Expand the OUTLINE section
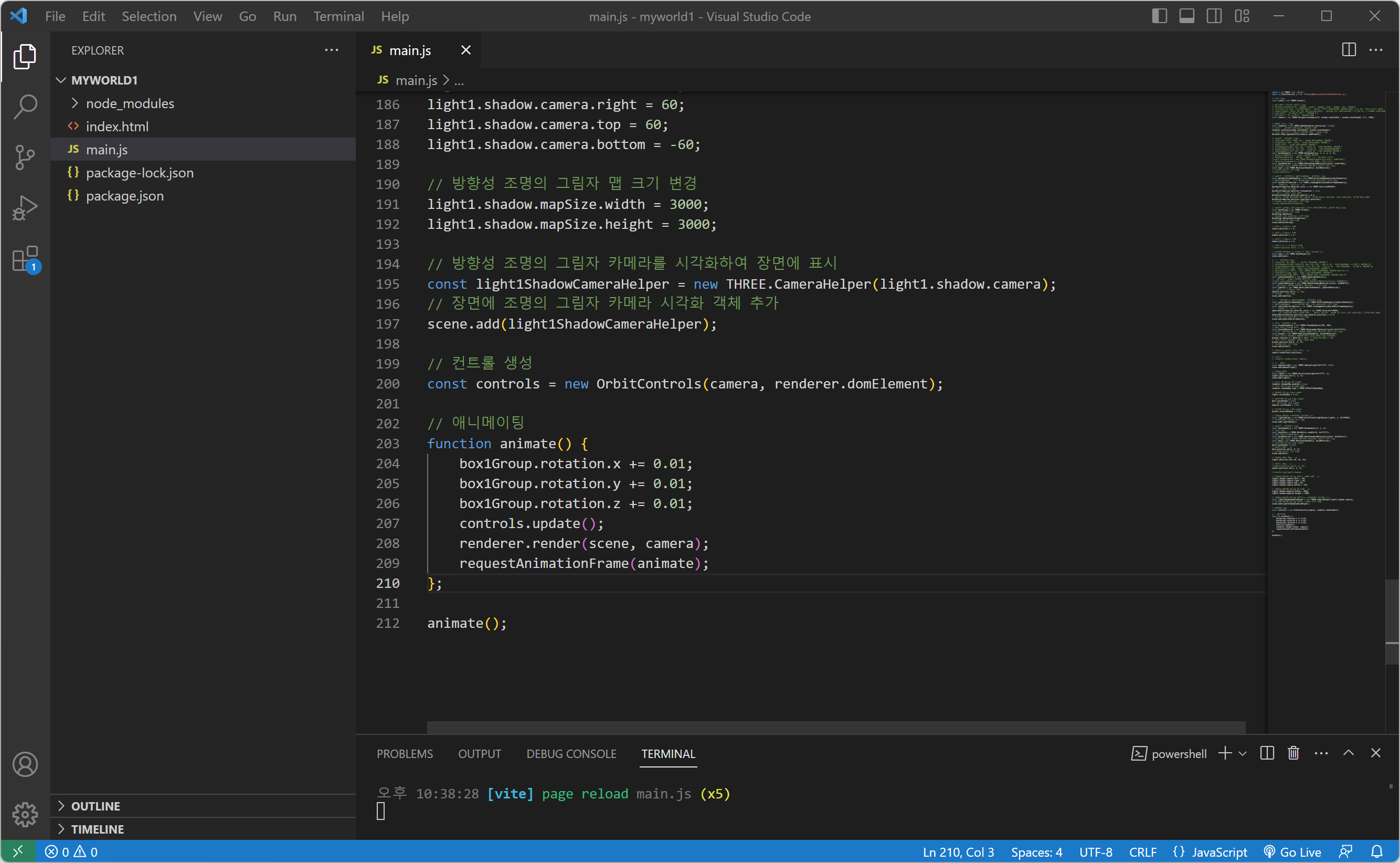This screenshot has width=1400, height=863. coord(96,806)
